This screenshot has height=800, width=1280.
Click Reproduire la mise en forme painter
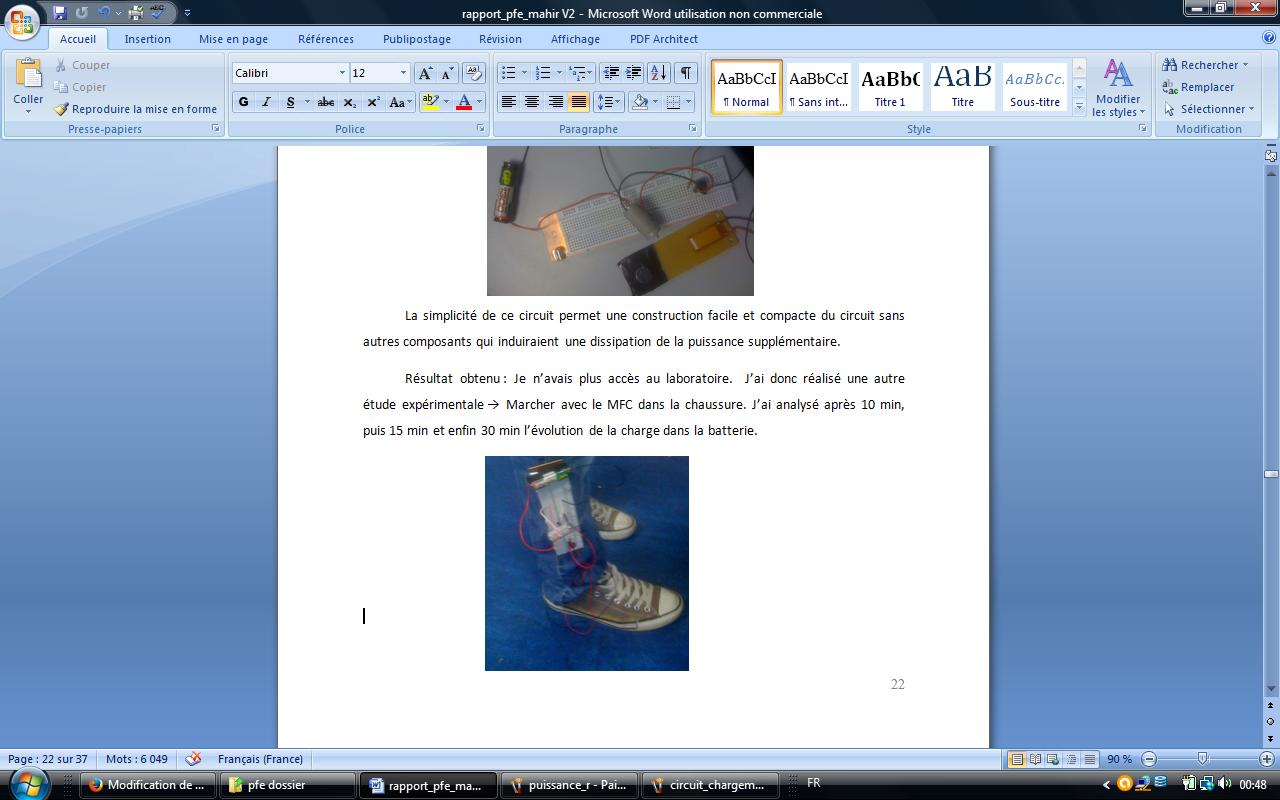tap(135, 109)
